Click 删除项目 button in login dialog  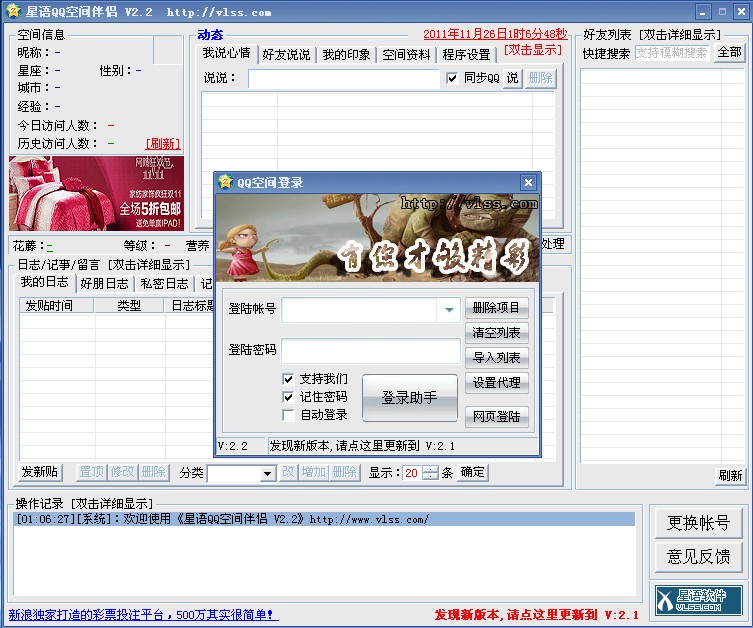(497, 308)
